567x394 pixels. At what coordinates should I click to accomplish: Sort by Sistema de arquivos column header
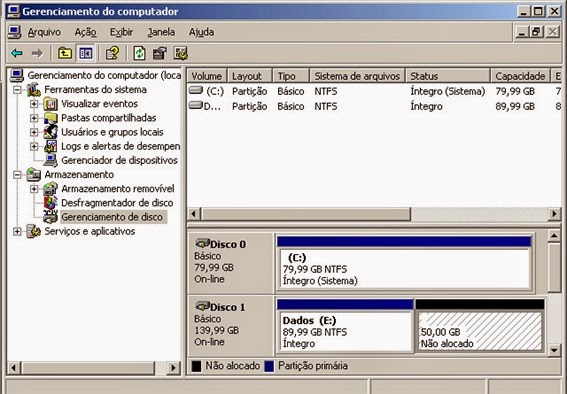[x=357, y=76]
